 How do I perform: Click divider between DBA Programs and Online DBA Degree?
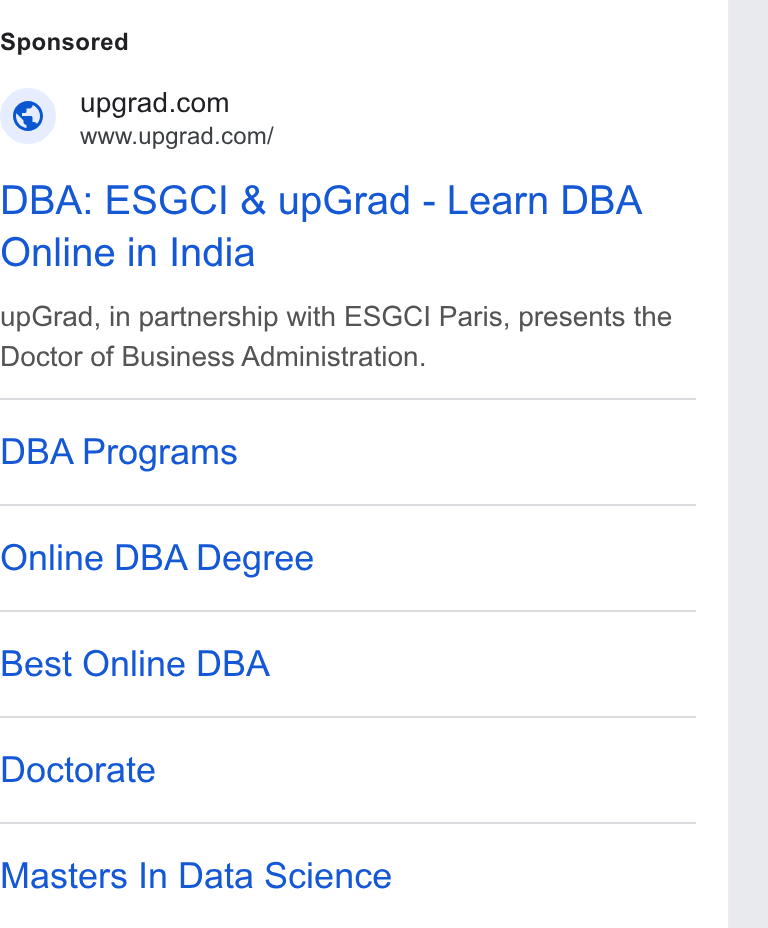(x=348, y=505)
